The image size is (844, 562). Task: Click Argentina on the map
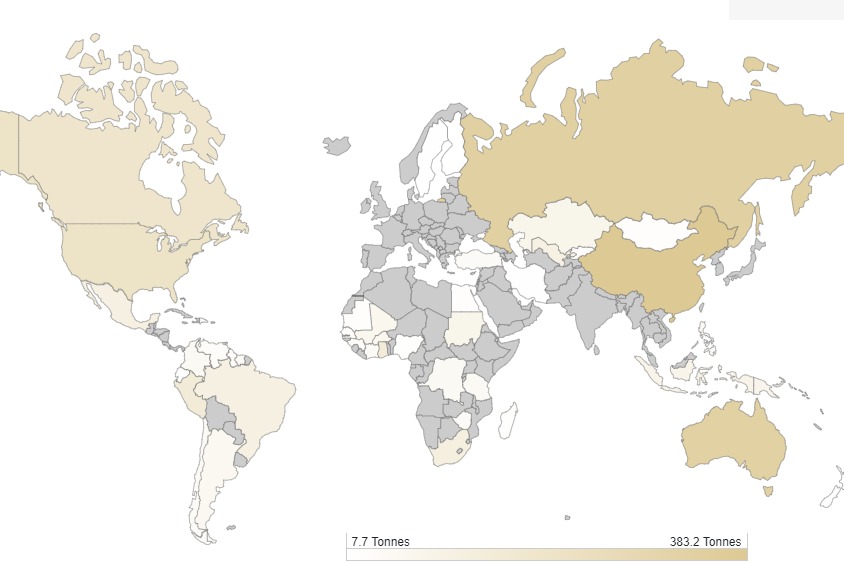(x=215, y=480)
